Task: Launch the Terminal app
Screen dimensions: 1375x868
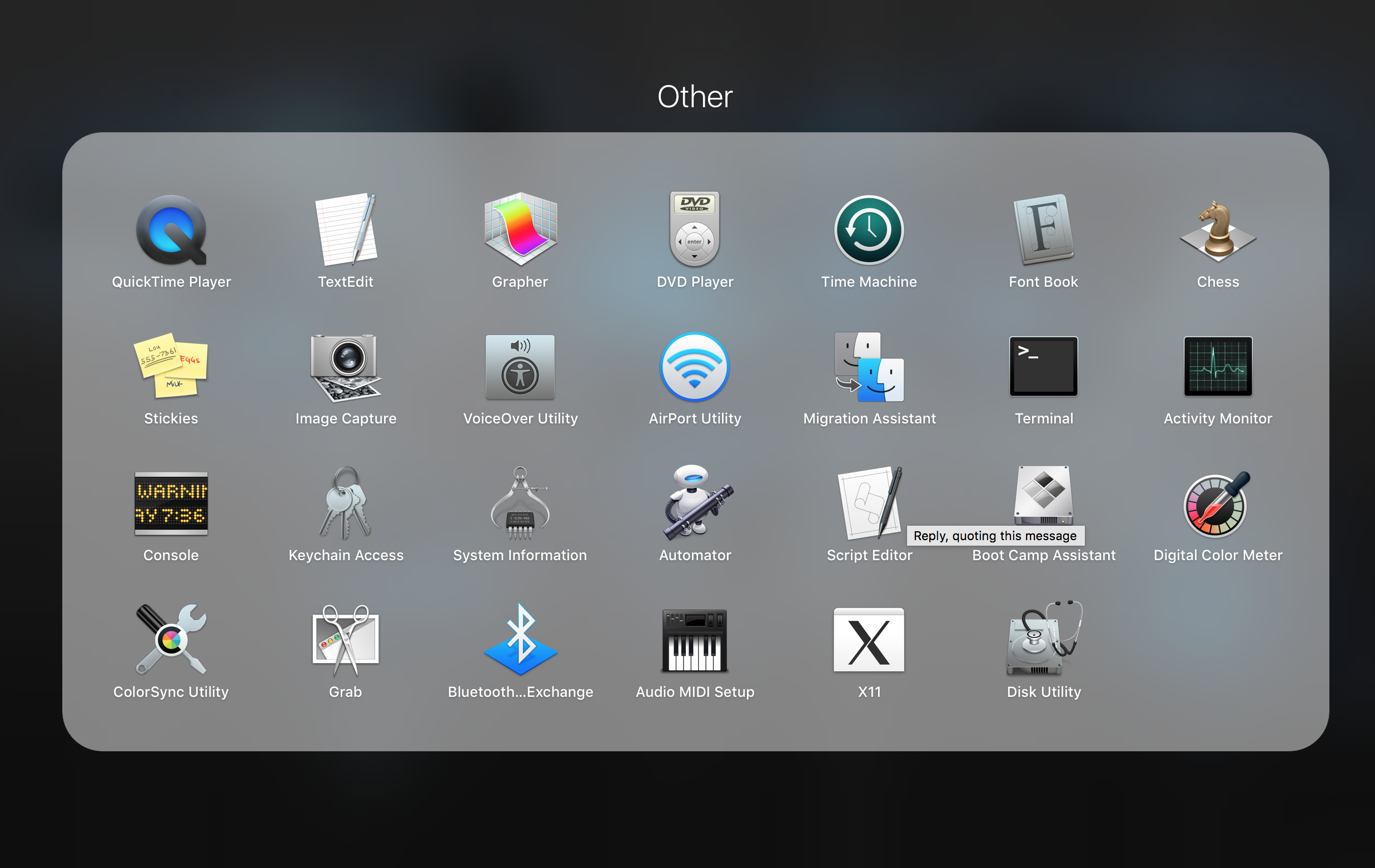Action: (1043, 367)
